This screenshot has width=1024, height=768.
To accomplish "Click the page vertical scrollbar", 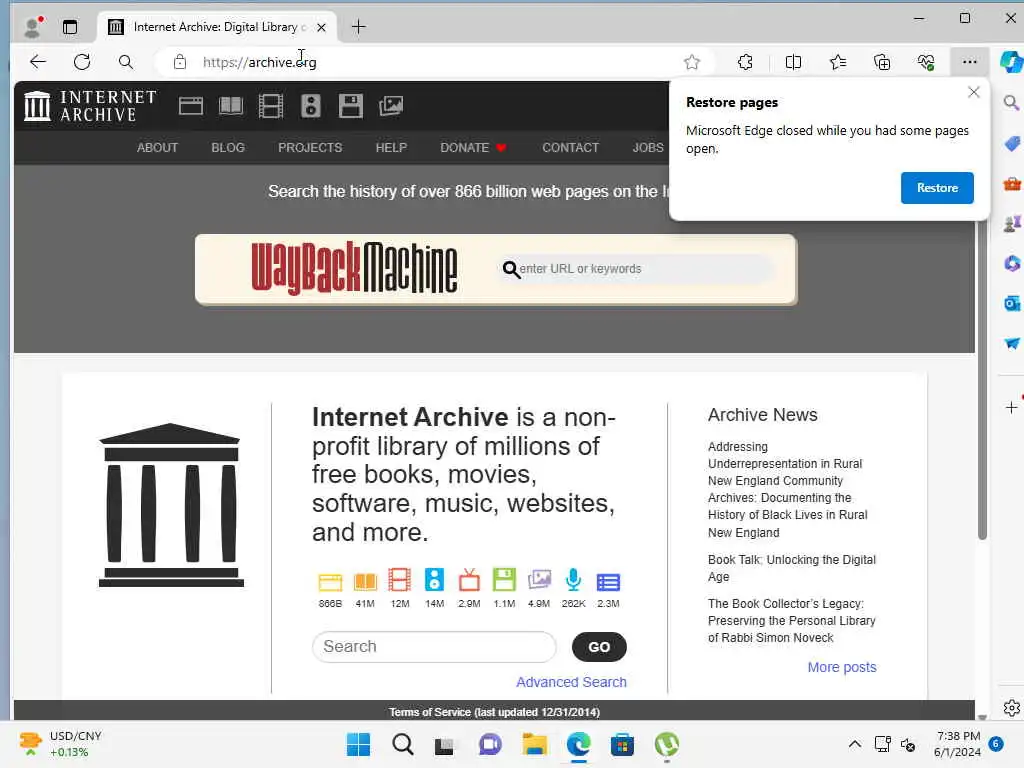I will (x=982, y=379).
